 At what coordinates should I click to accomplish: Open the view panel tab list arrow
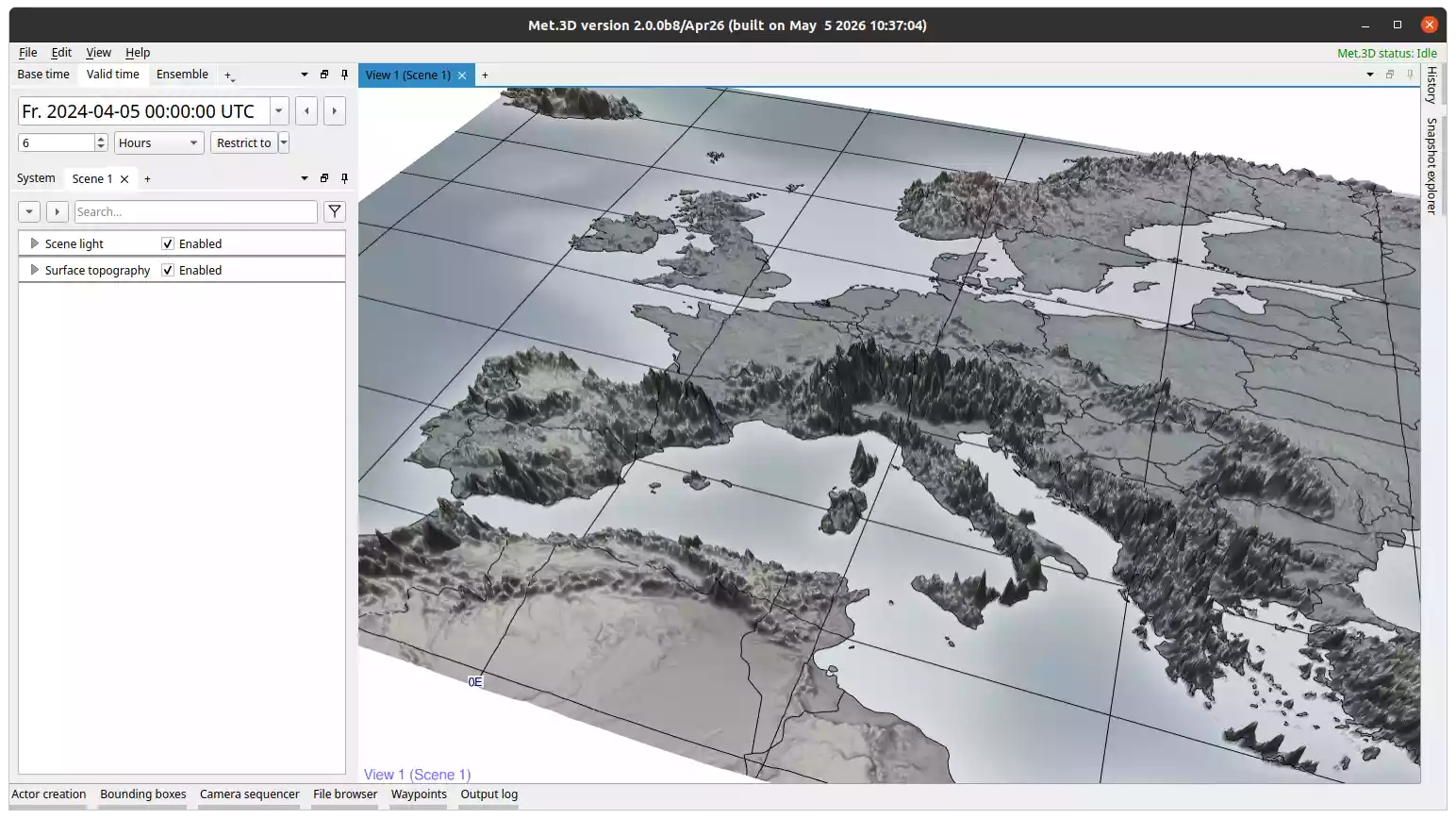(1370, 75)
